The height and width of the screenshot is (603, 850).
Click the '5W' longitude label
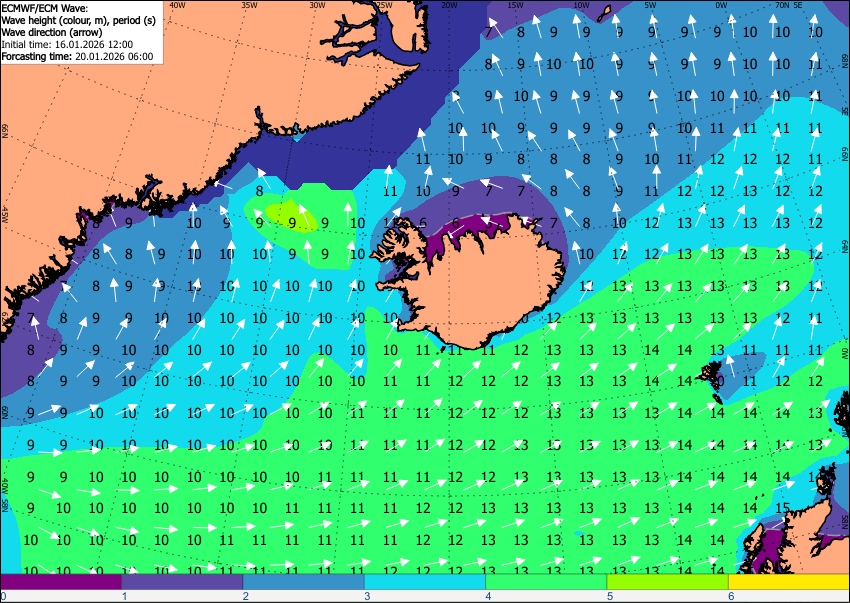point(650,5)
